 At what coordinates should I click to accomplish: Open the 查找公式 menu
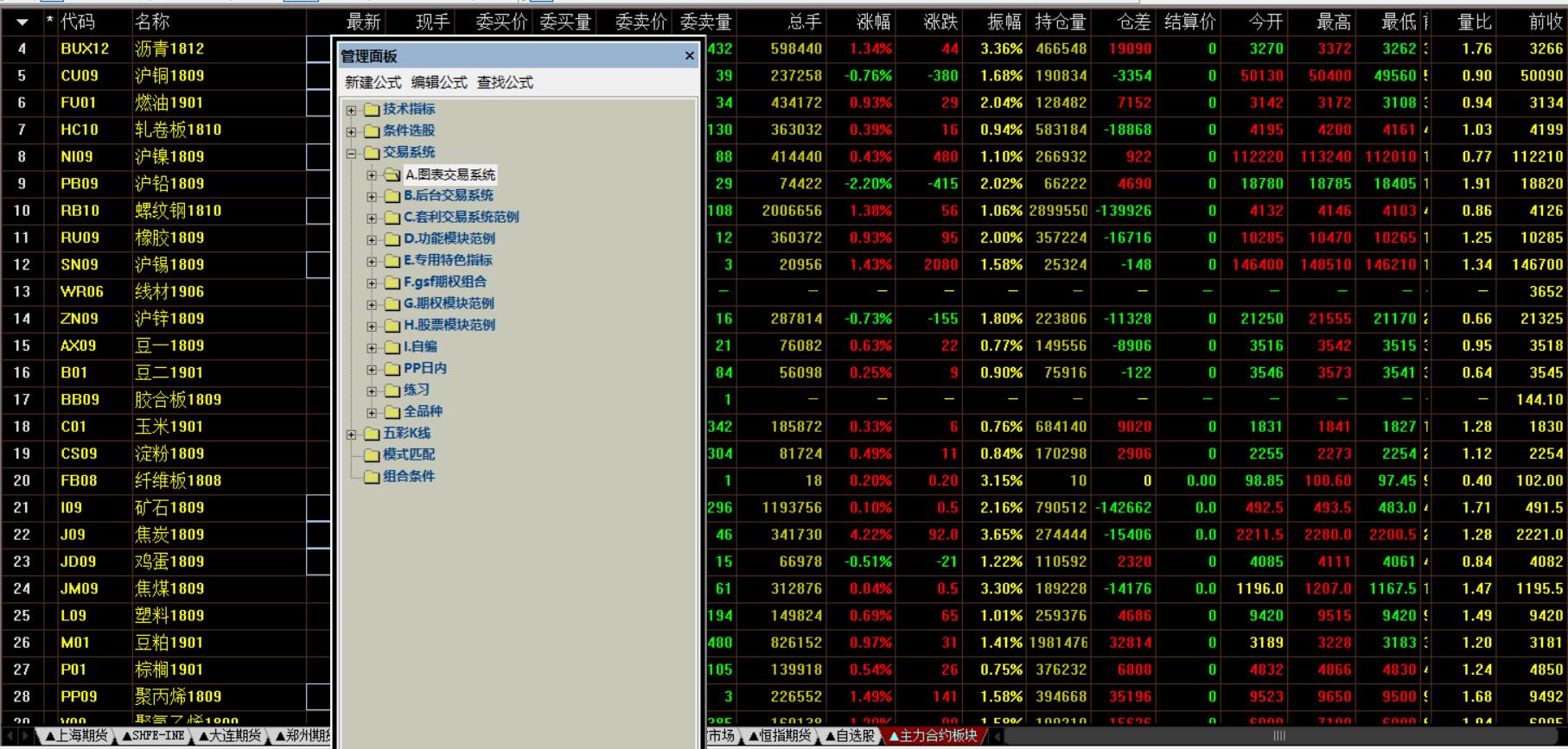click(505, 82)
